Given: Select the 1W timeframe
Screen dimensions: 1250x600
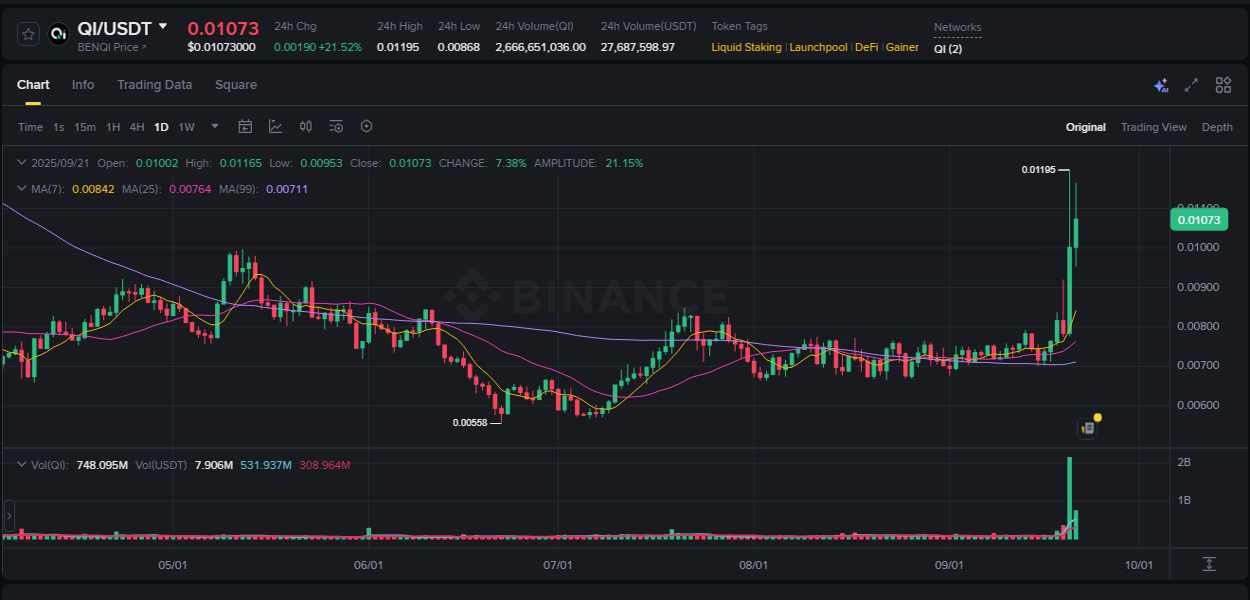Looking at the screenshot, I should [x=185, y=127].
